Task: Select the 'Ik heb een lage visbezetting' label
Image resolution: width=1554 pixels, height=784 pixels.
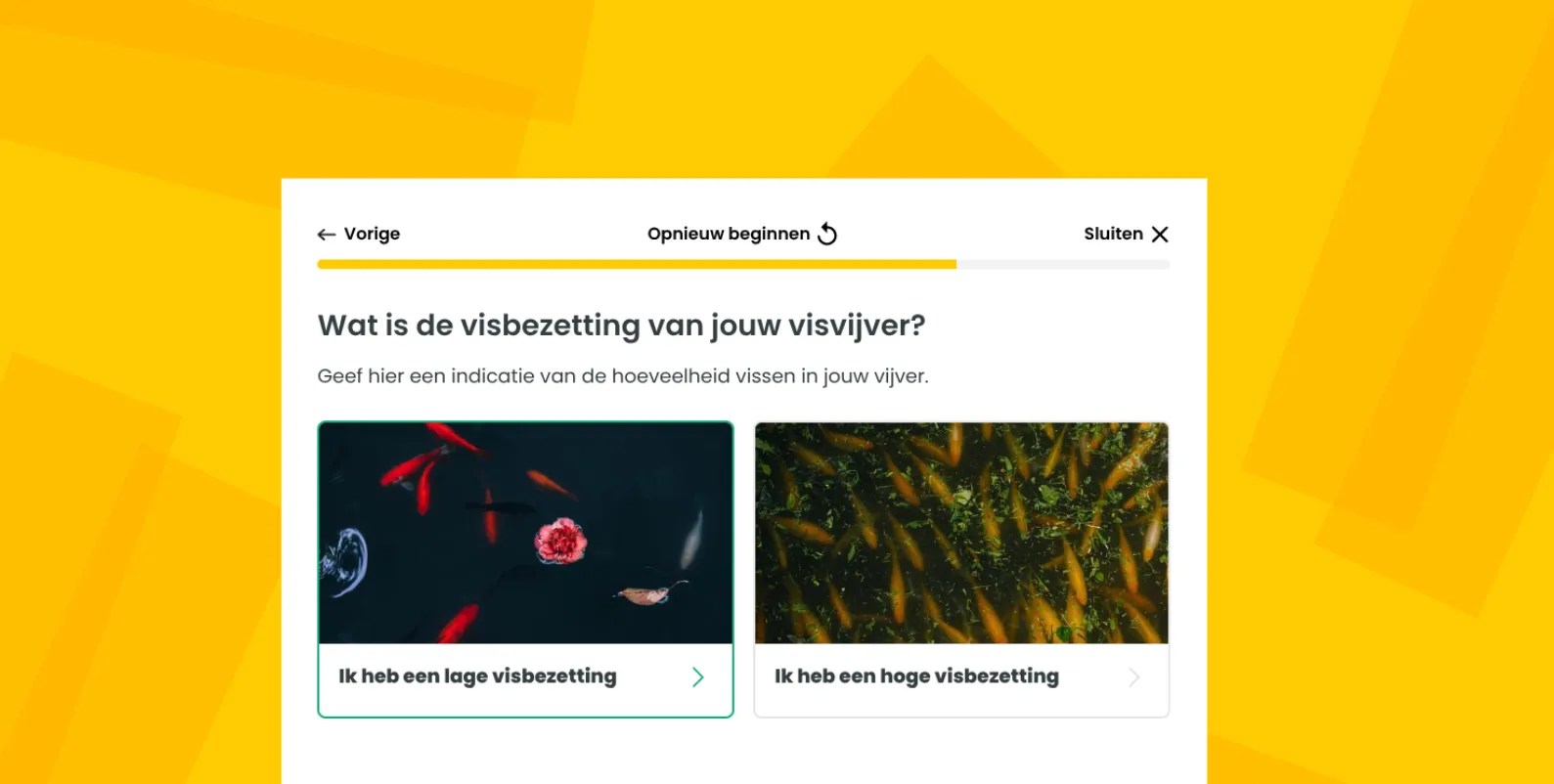Action: 477,676
